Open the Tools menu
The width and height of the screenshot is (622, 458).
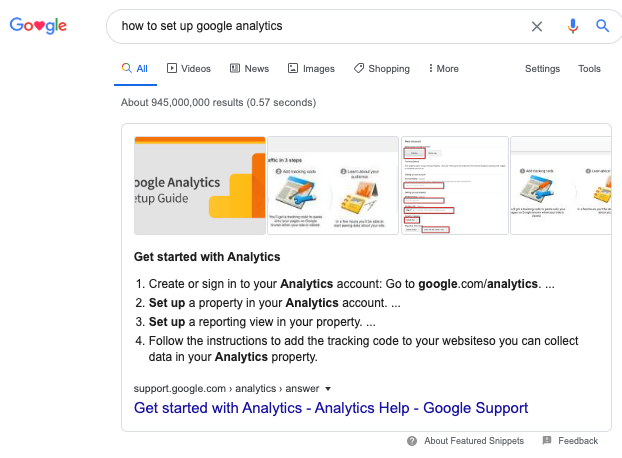(x=589, y=69)
